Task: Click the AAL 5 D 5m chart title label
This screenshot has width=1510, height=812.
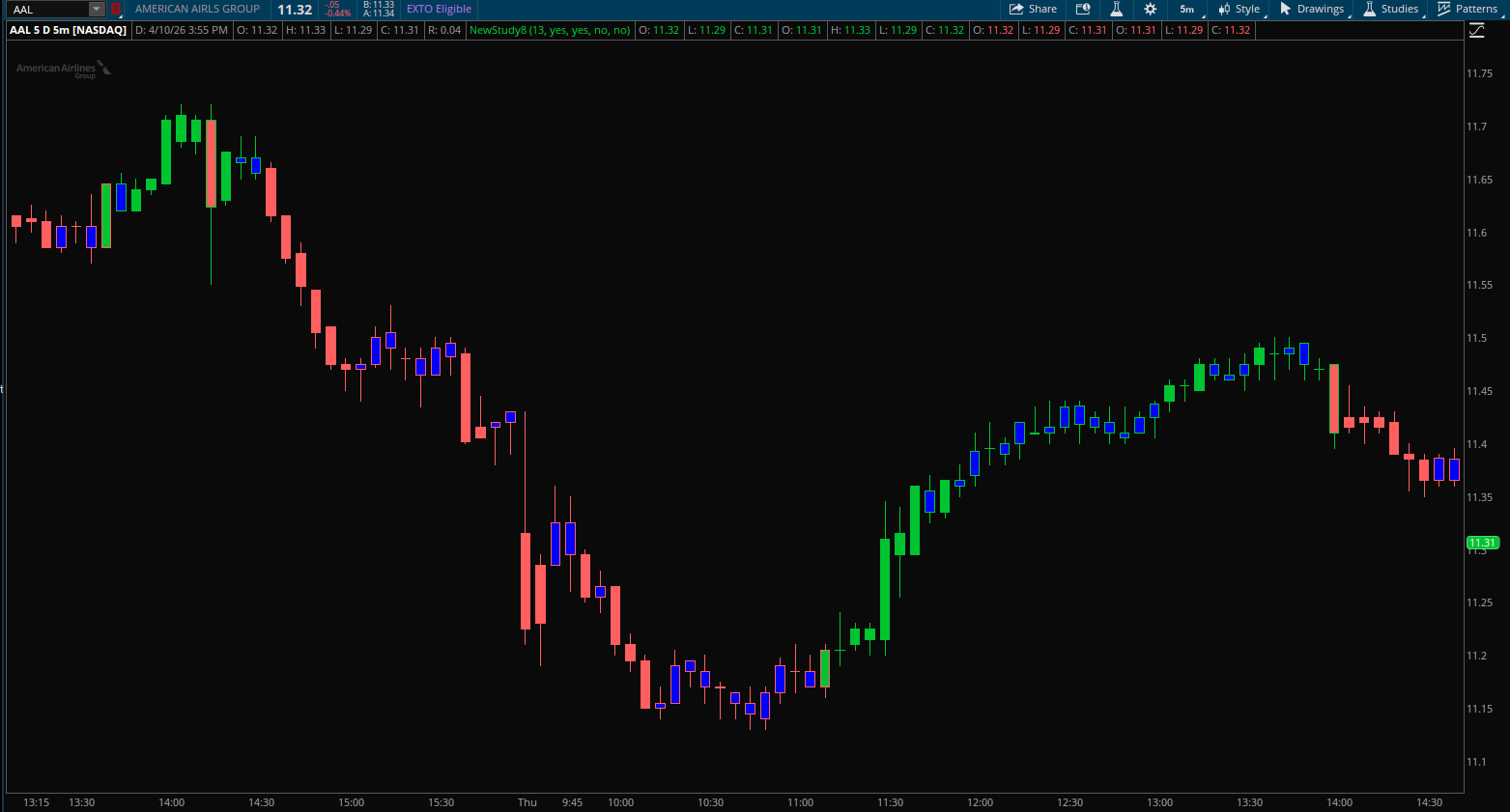Action: [68, 30]
